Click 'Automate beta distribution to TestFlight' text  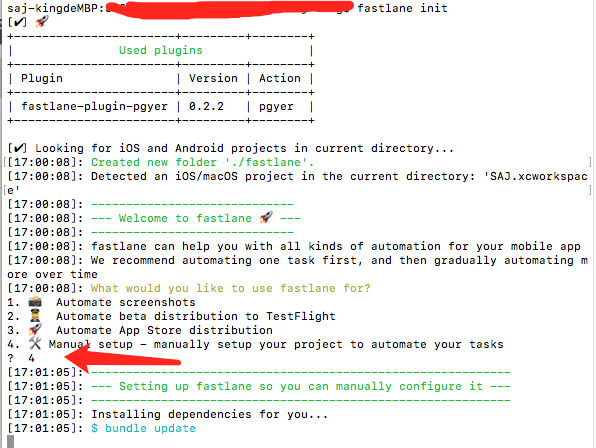[x=196, y=316]
